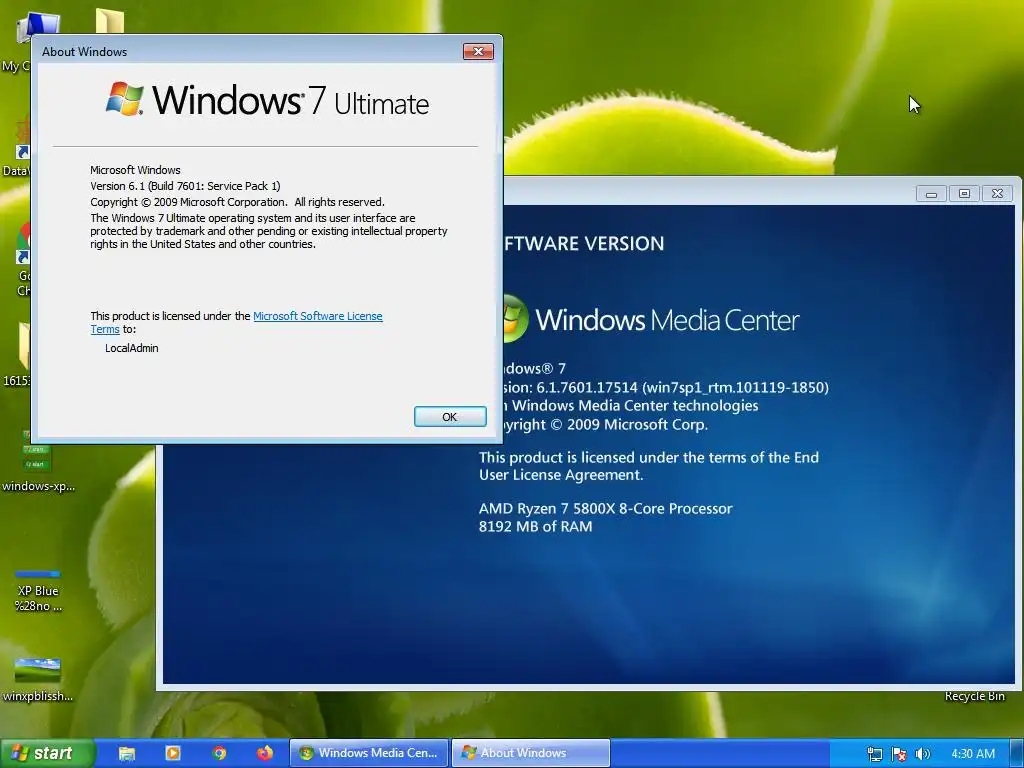Click '8192 MB of RAM' text
The height and width of the screenshot is (768, 1024).
536,526
